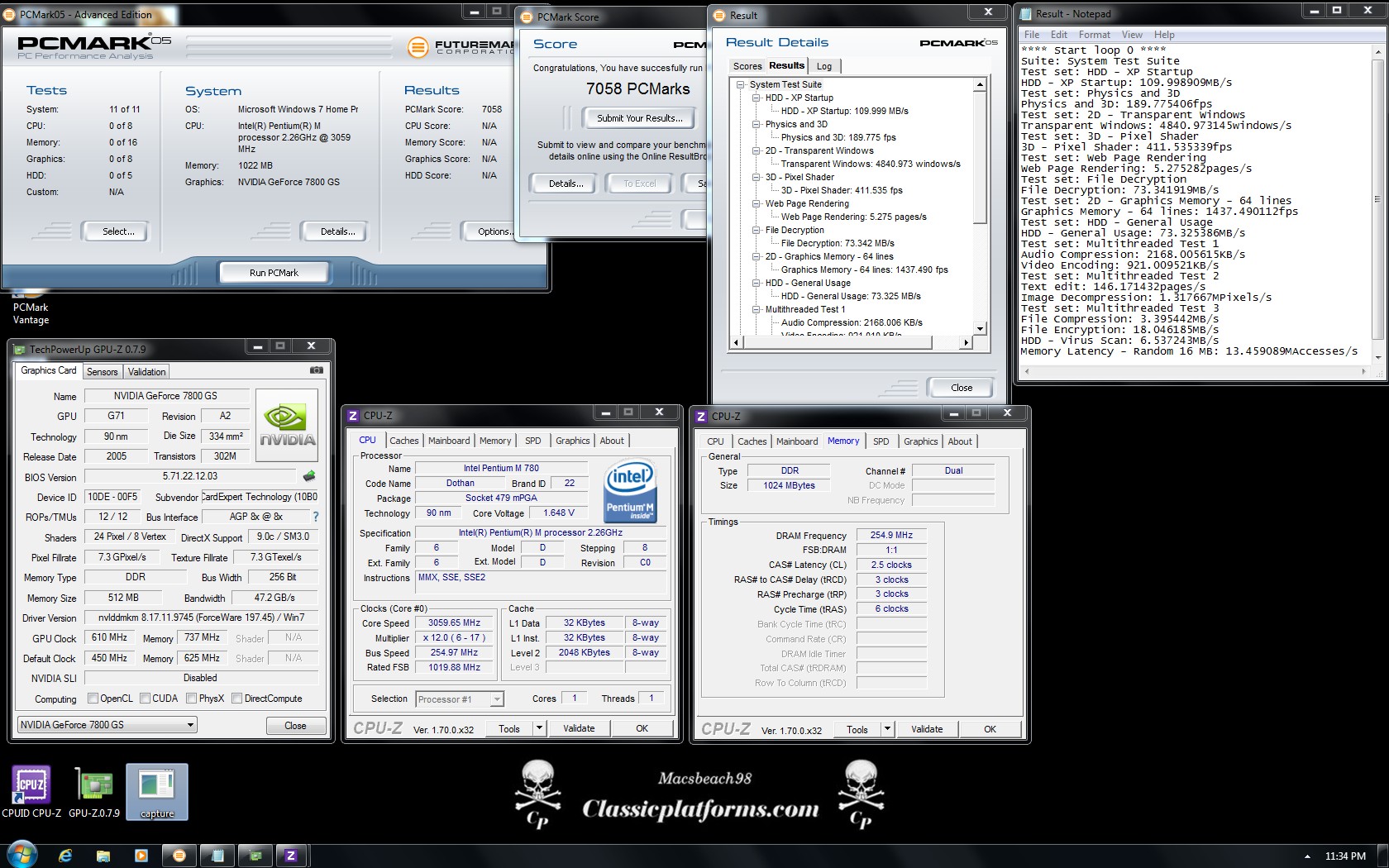Switch to the Notepad taskbar item
This screenshot has height=868, width=1389.
tap(218, 856)
